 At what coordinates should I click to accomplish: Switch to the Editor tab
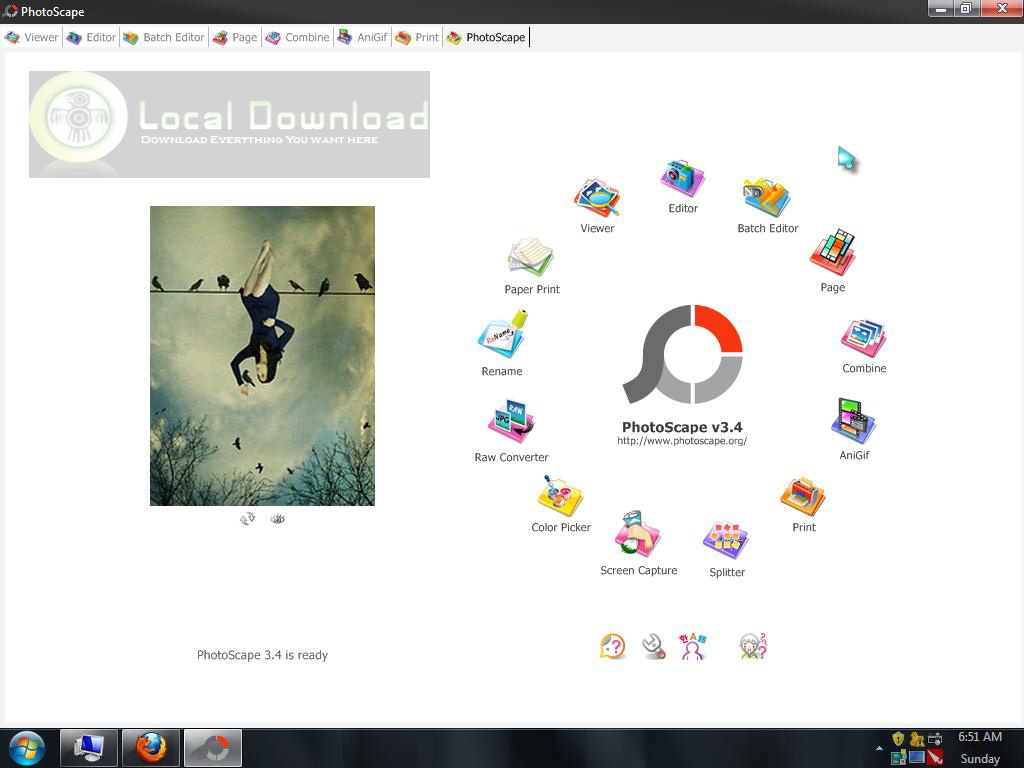tap(91, 37)
